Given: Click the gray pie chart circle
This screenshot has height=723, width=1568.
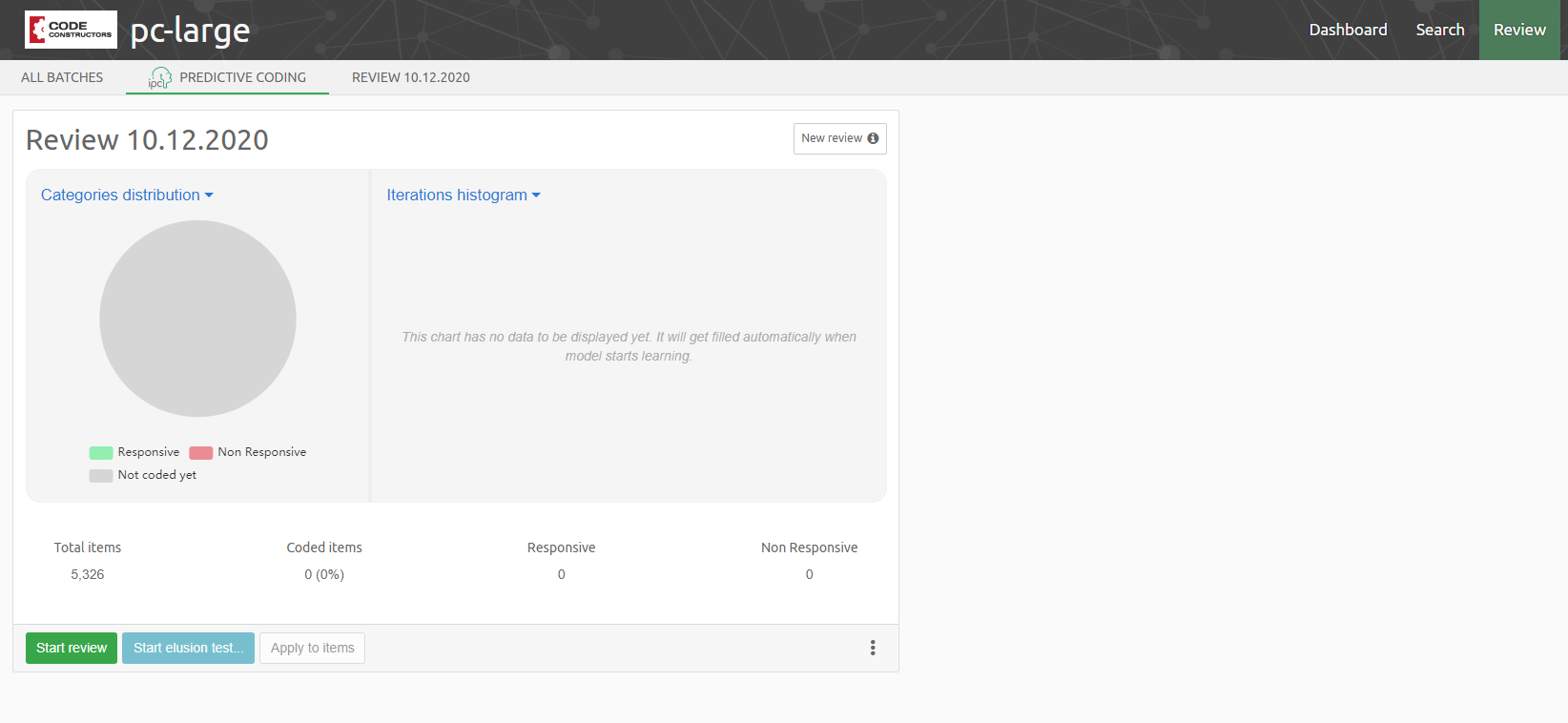Looking at the screenshot, I should tap(197, 319).
